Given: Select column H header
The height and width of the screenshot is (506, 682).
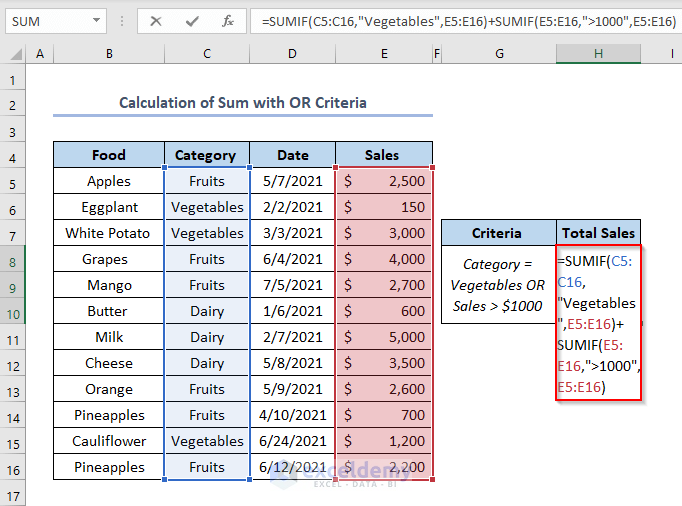Looking at the screenshot, I should pyautogui.click(x=598, y=54).
